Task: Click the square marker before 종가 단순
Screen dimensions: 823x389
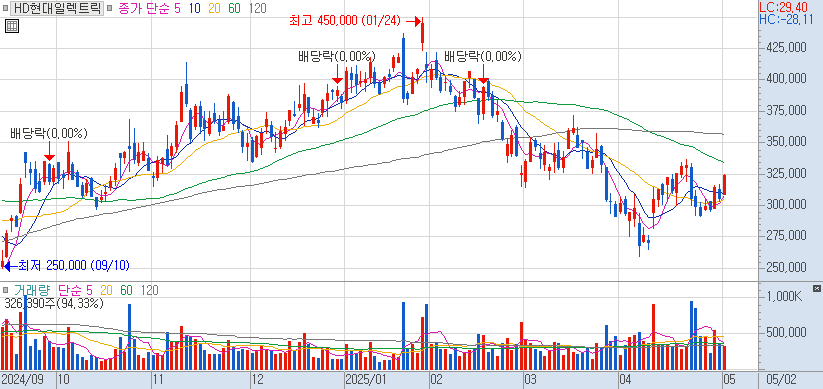Action: (108, 8)
